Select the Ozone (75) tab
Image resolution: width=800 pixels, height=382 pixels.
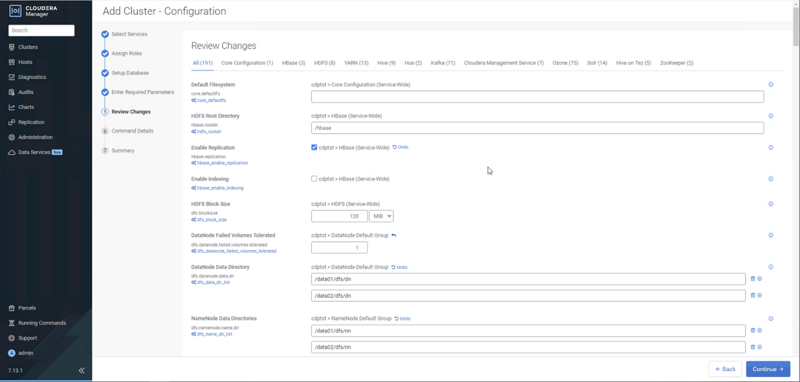point(565,63)
